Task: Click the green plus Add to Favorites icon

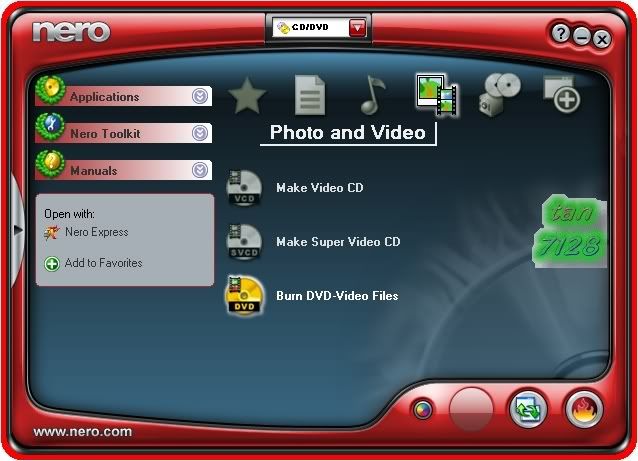Action: 52,264
